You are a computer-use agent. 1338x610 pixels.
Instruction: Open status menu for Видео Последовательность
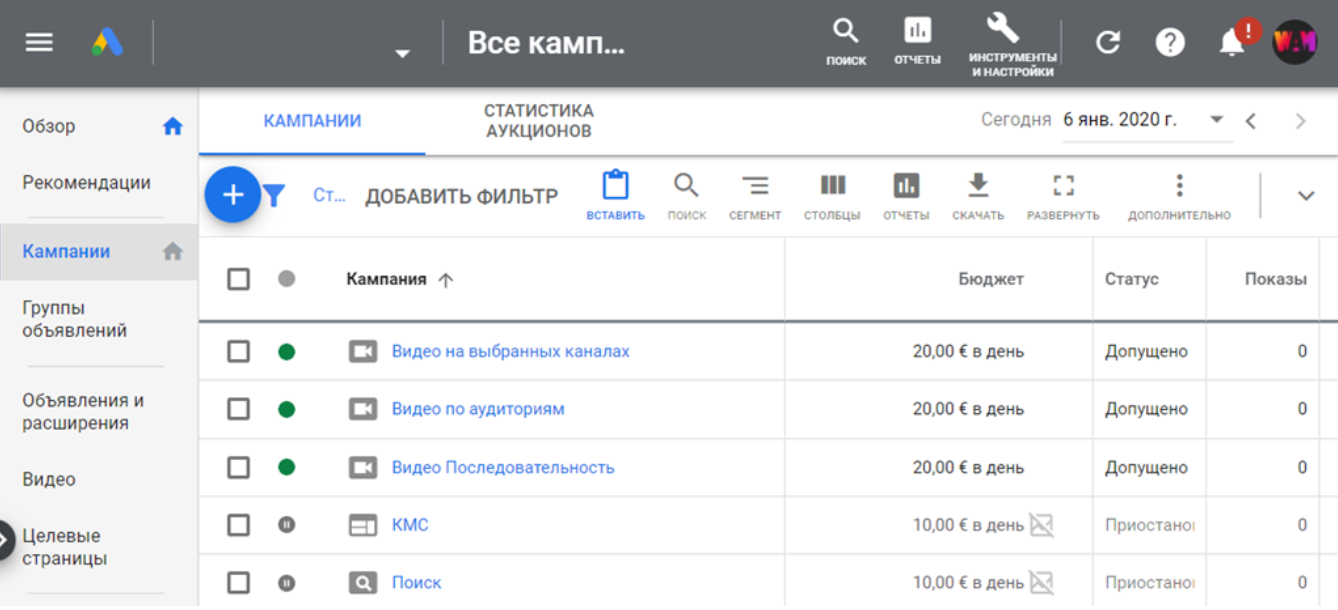pyautogui.click(x=286, y=467)
